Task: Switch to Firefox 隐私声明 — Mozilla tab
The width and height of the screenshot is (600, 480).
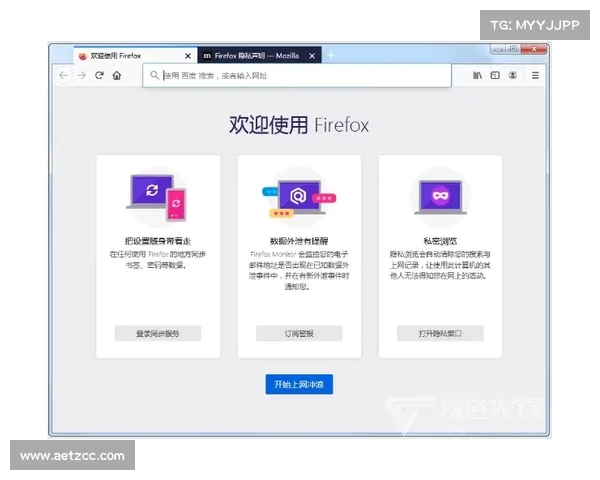Action: (x=259, y=56)
